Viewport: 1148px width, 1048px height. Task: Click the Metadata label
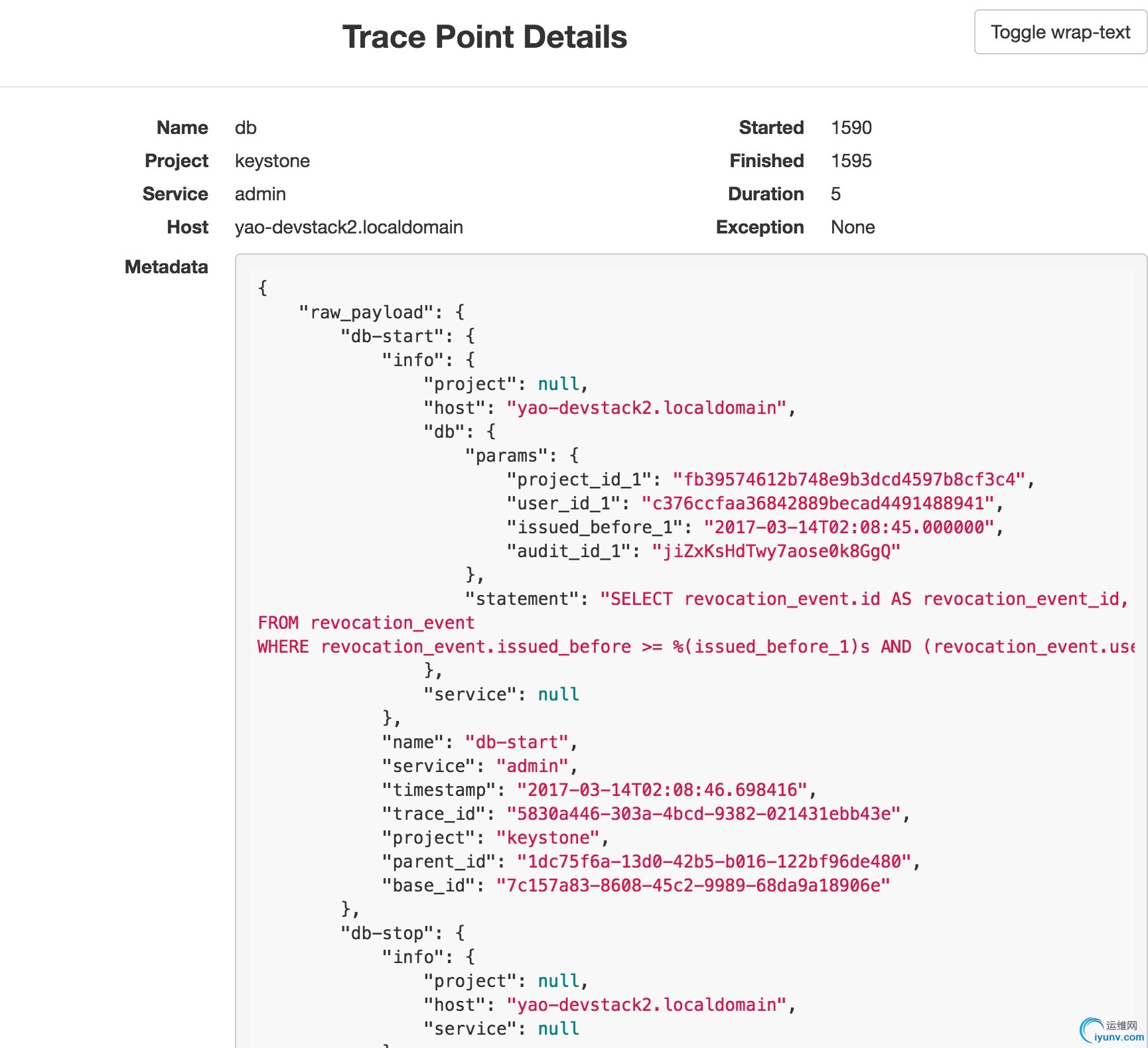coord(166,267)
